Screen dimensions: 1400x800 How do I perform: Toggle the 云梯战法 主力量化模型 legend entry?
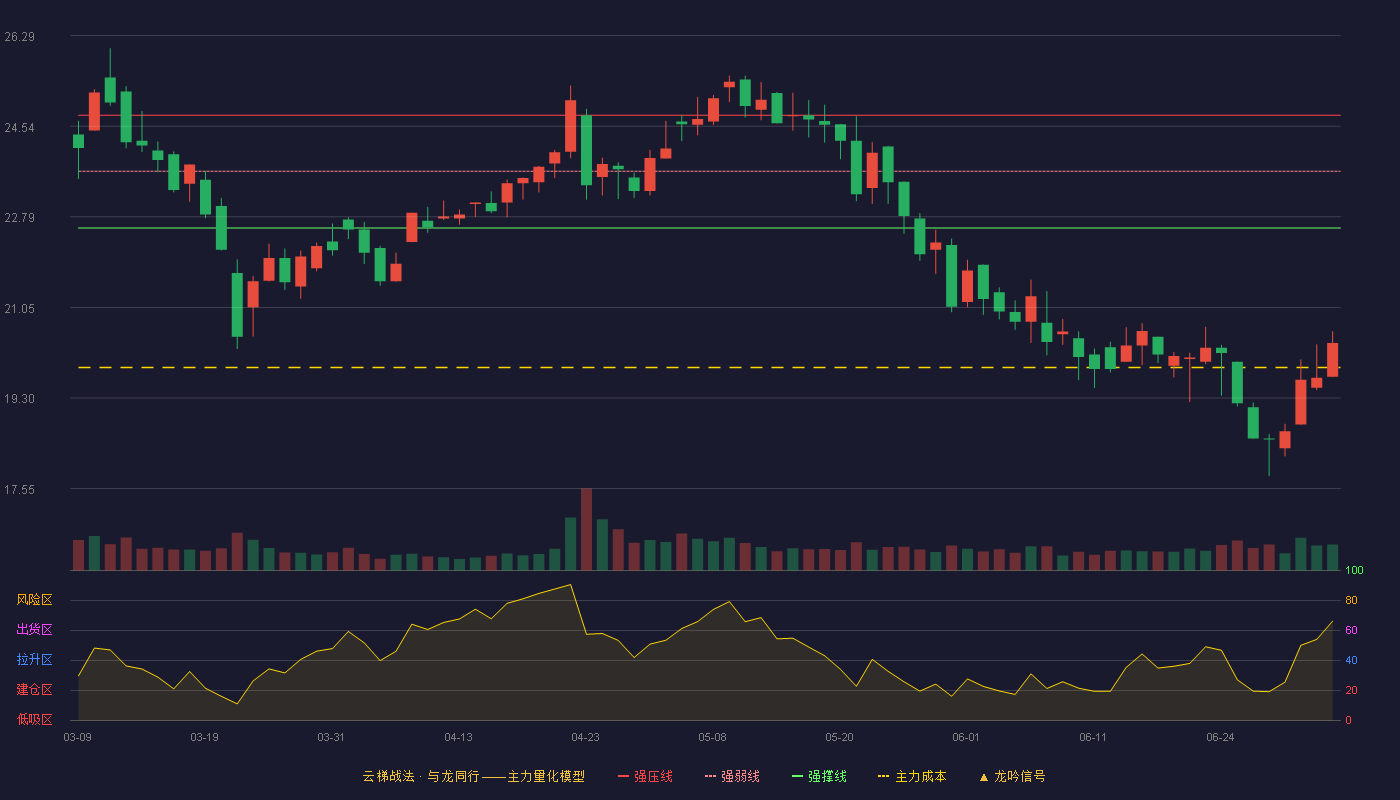473,776
